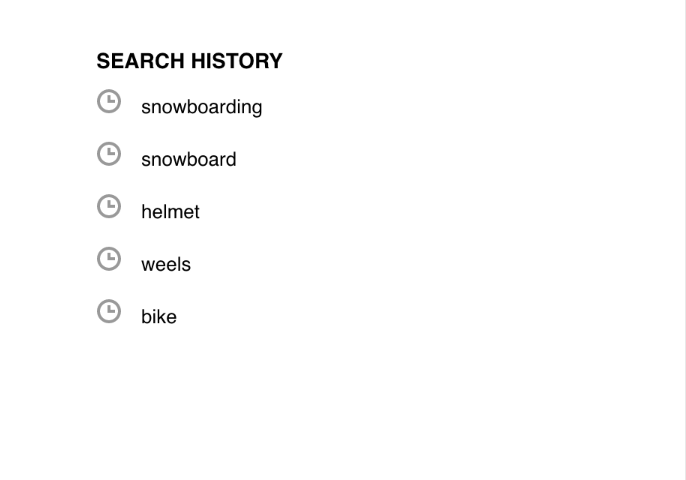Open the snowboarding search history entry
The width and height of the screenshot is (686, 480).
click(x=201, y=107)
